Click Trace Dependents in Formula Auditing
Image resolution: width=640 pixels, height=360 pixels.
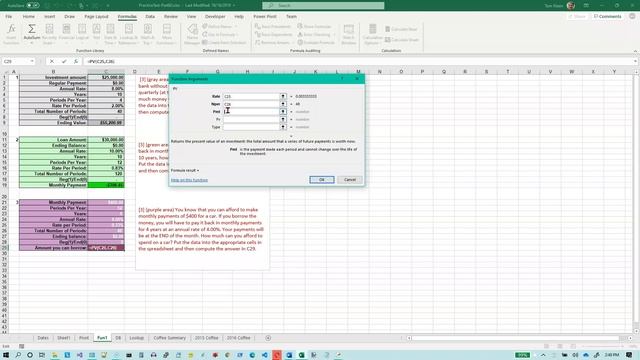(273, 35)
